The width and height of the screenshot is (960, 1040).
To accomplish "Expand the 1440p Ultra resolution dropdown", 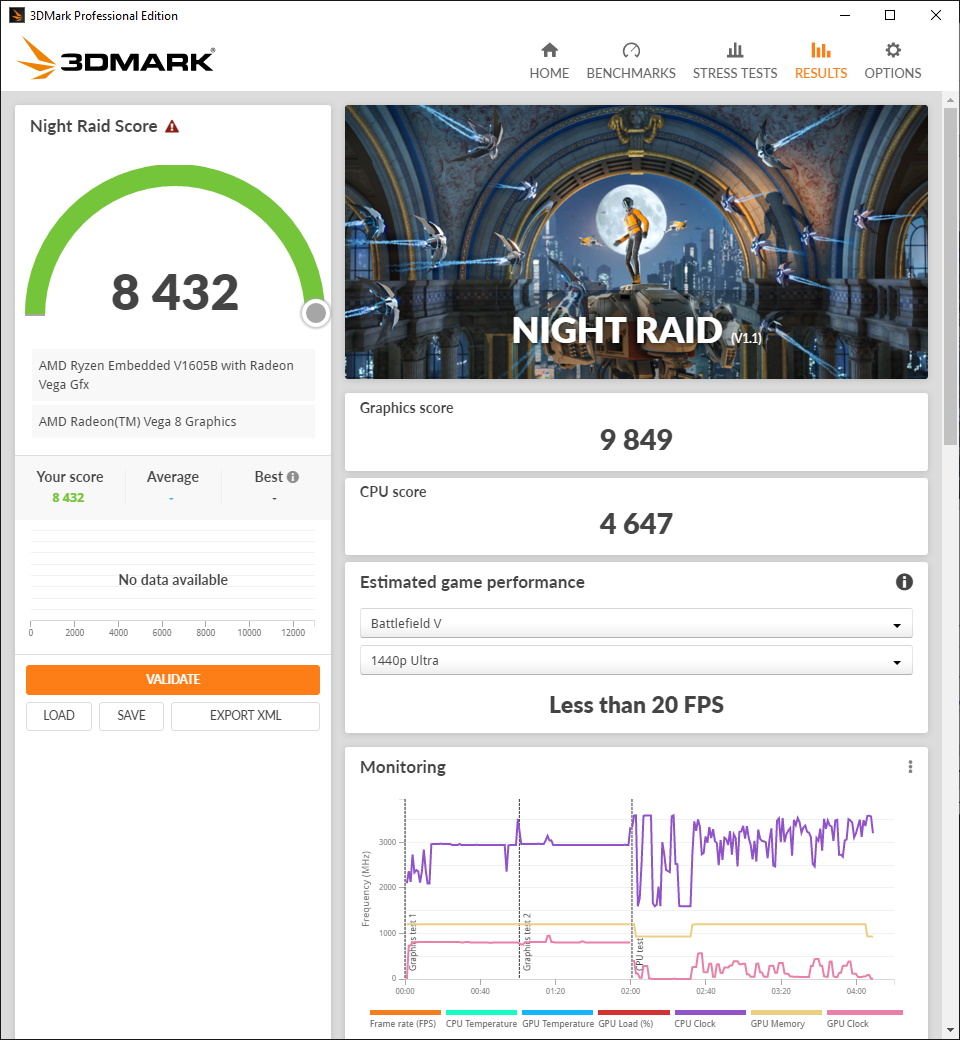I will [x=636, y=661].
